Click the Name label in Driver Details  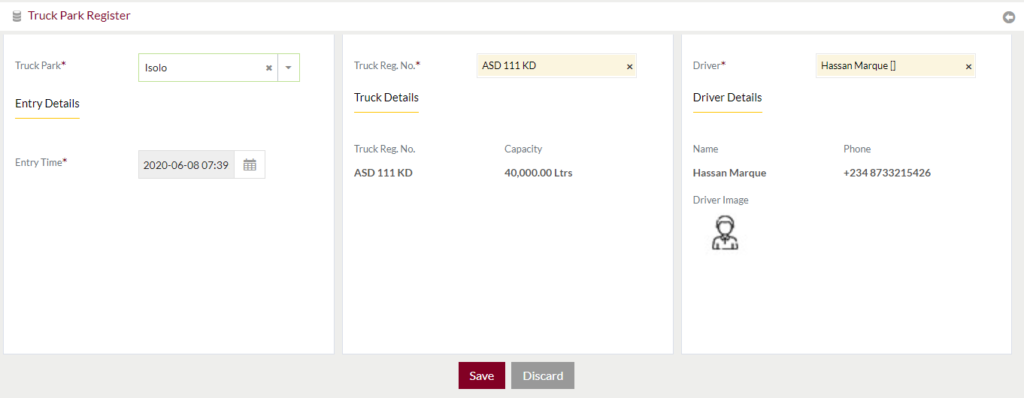coord(705,149)
